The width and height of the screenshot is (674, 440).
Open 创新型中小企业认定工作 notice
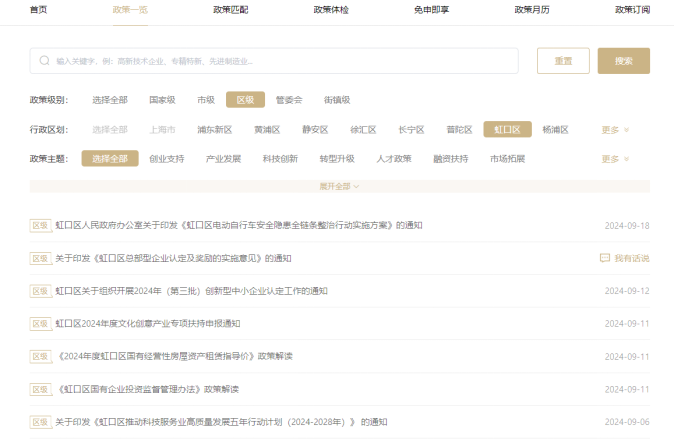pyautogui.click(x=191, y=291)
